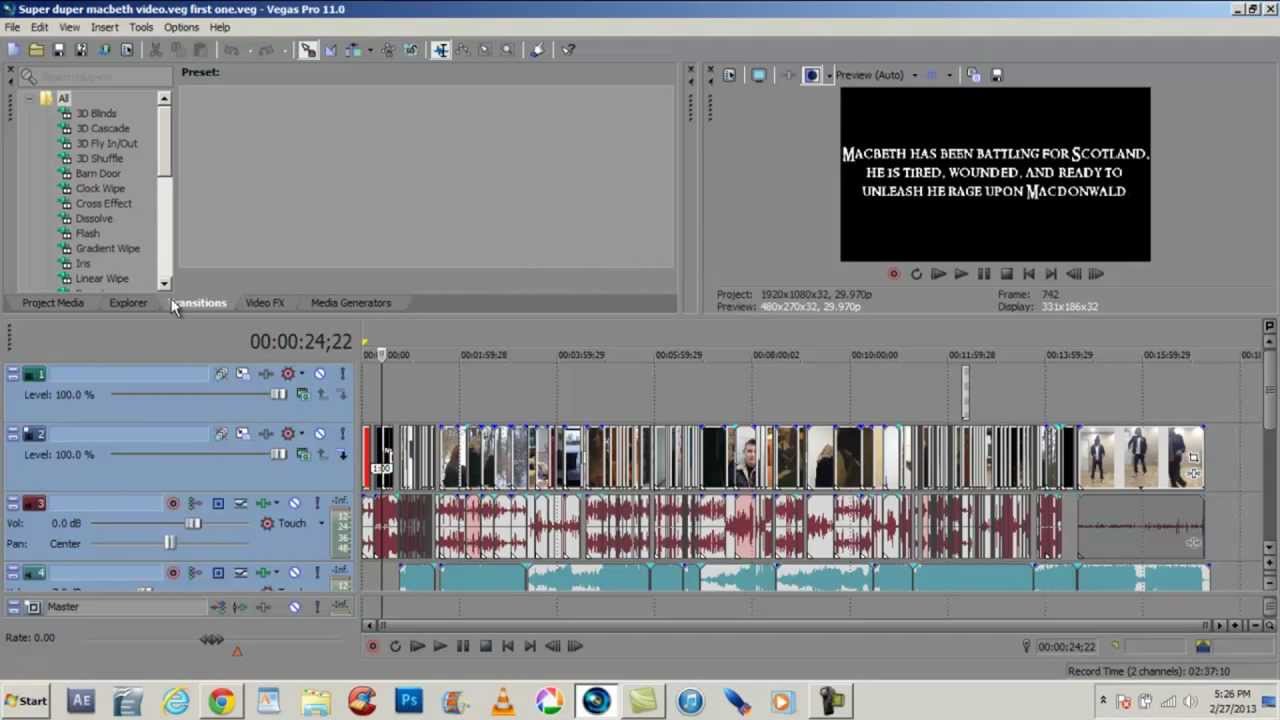This screenshot has height=720, width=1280.
Task: Open the Auto Ripple mode dropdown arrow
Action: 369,50
